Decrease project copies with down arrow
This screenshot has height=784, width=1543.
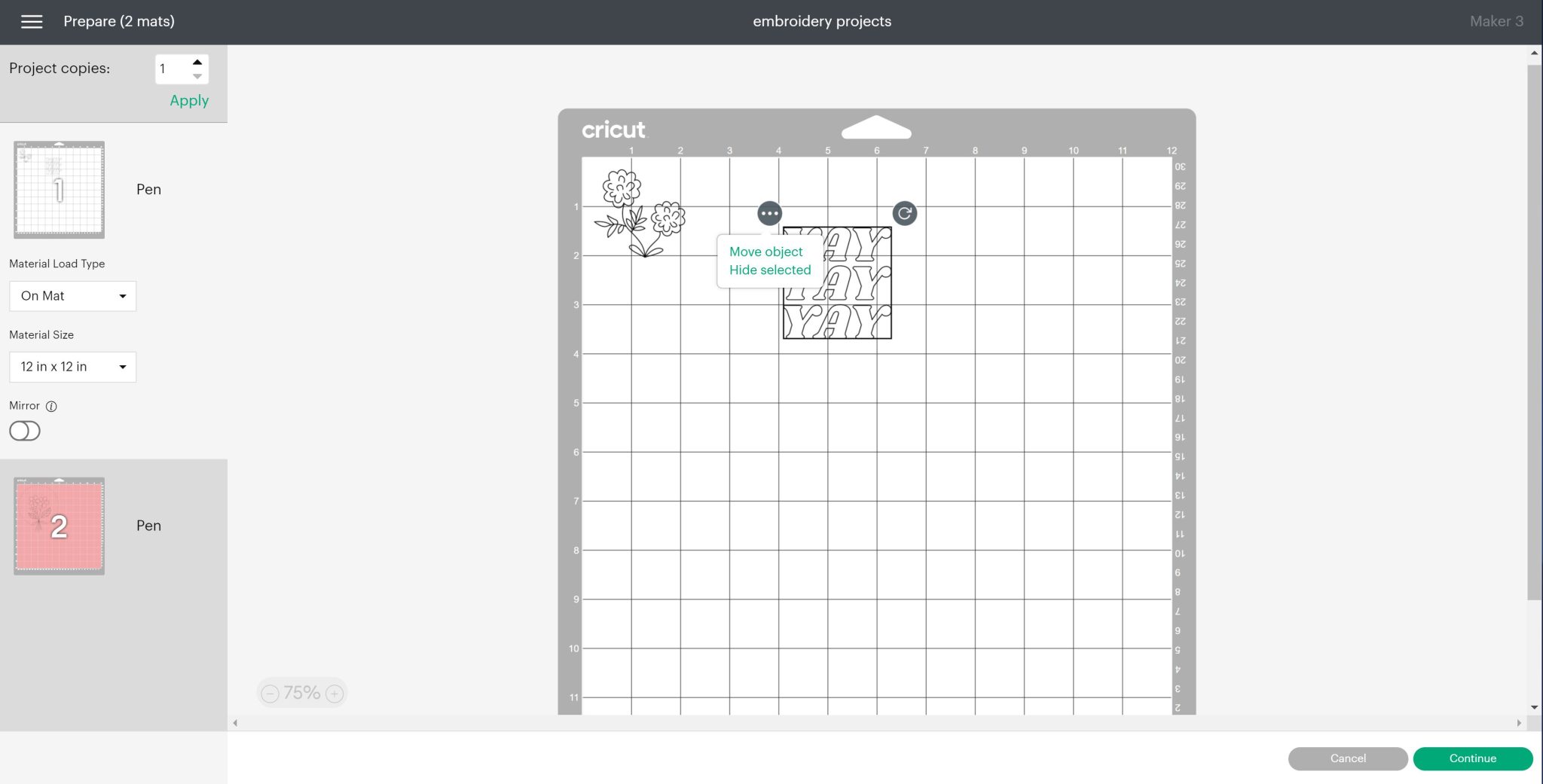tap(197, 76)
